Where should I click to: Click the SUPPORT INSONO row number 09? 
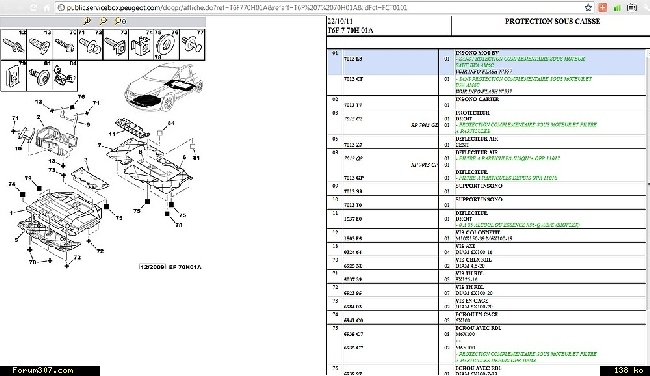click(x=487, y=189)
